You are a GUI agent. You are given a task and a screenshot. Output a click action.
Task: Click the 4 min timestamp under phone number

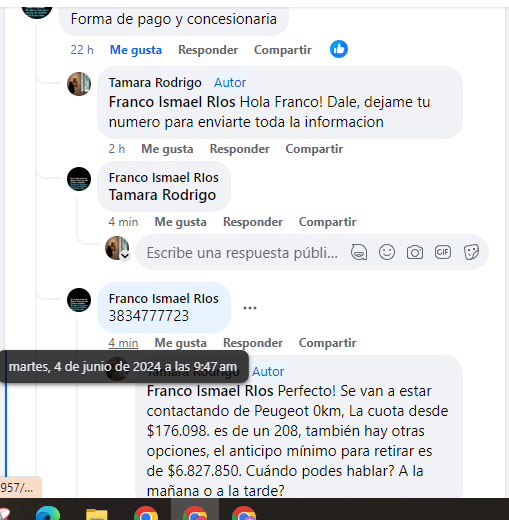[x=123, y=343]
